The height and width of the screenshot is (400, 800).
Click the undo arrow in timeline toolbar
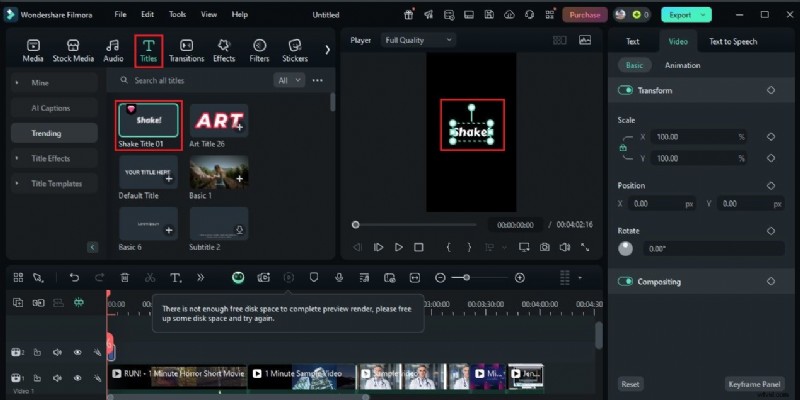[74, 277]
